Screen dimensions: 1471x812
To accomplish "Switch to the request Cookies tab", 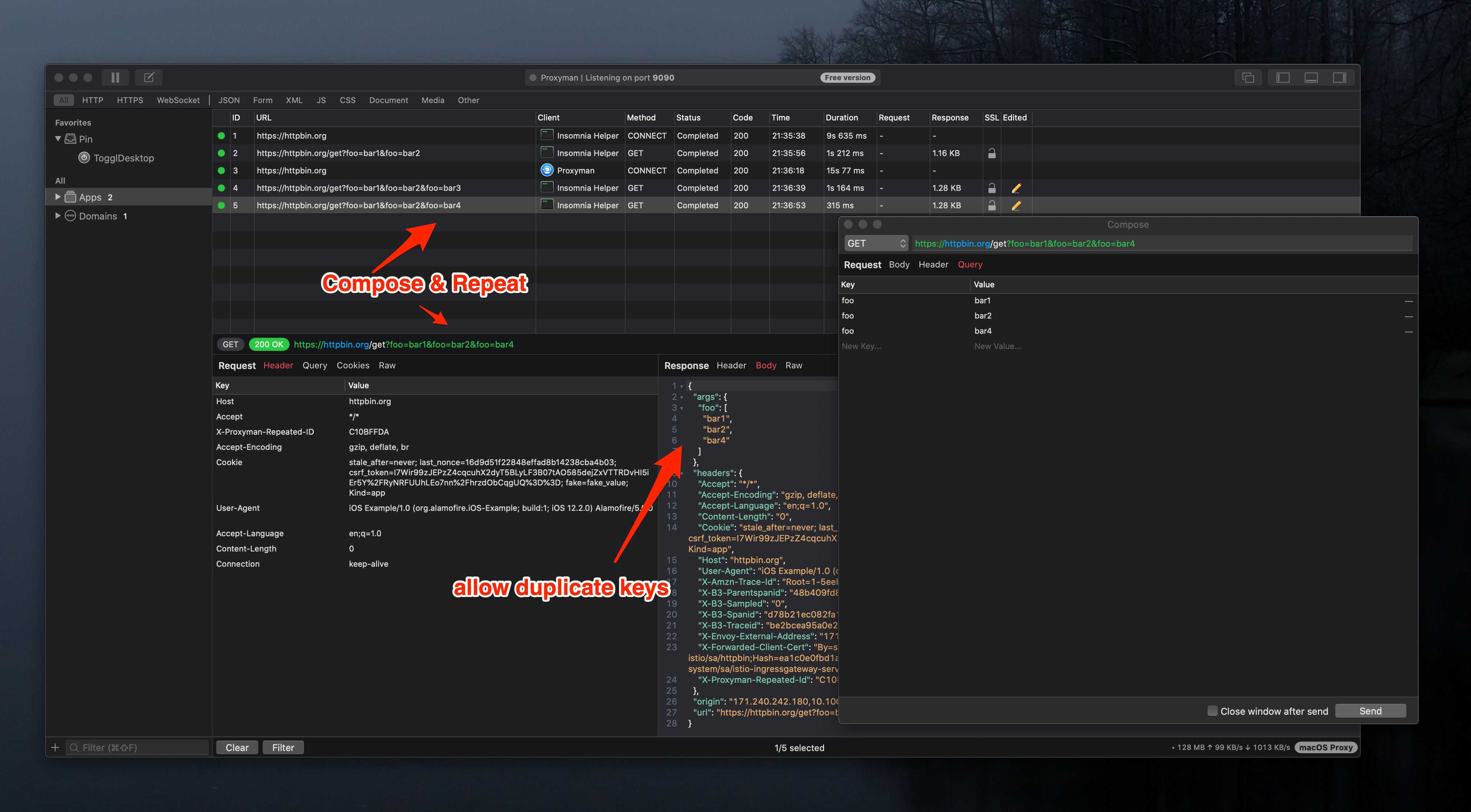I will pyautogui.click(x=352, y=365).
